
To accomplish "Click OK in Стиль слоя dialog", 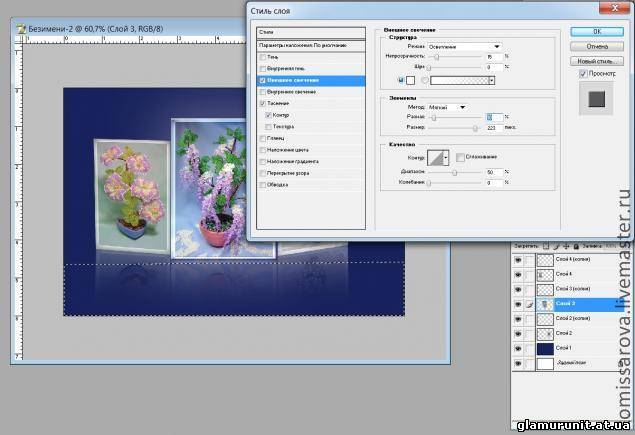I will click(x=597, y=32).
